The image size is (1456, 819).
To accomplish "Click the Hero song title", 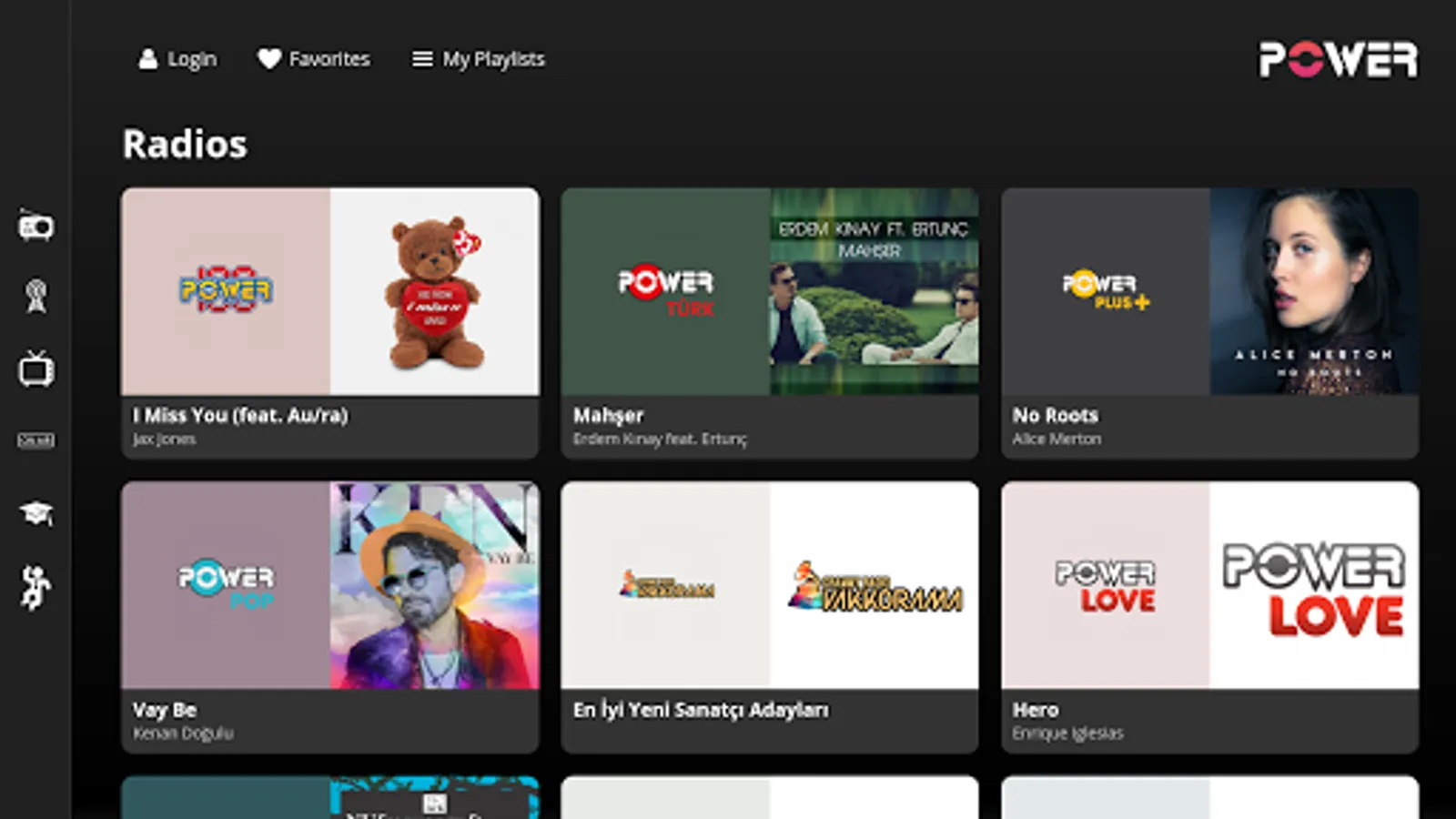I will click(1036, 710).
